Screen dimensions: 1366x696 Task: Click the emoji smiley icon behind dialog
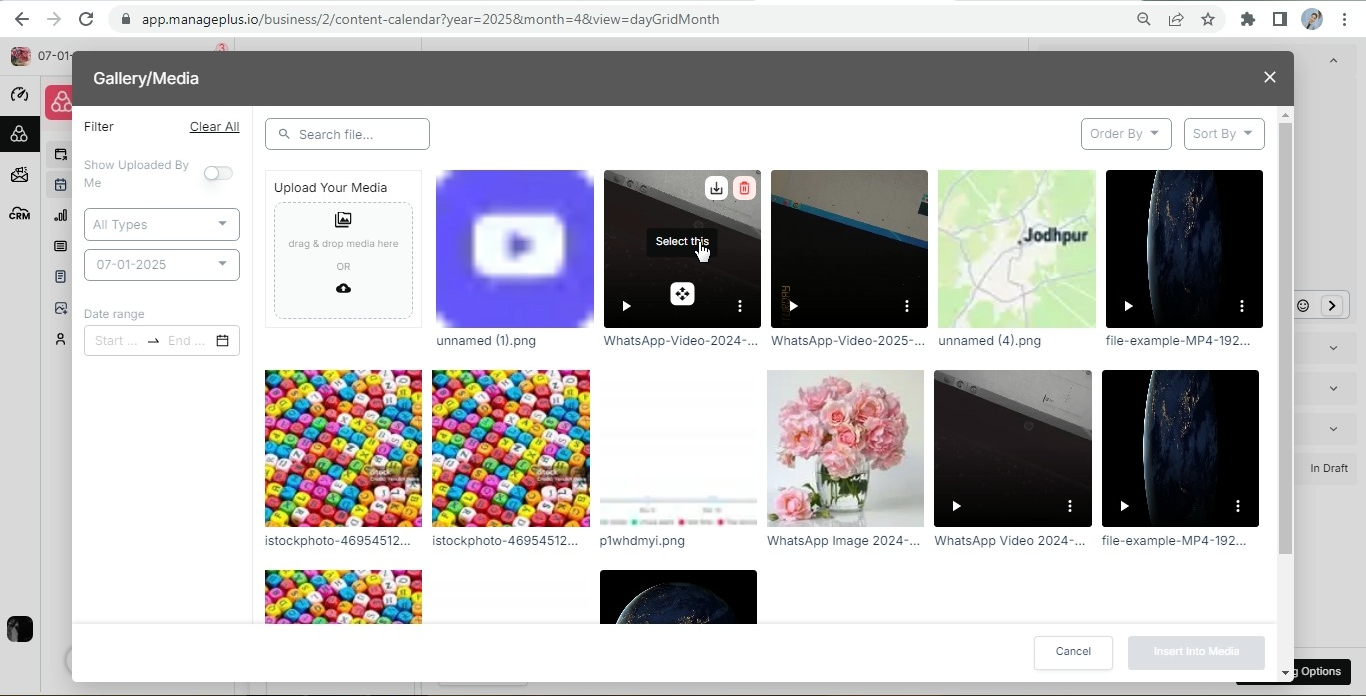1303,306
